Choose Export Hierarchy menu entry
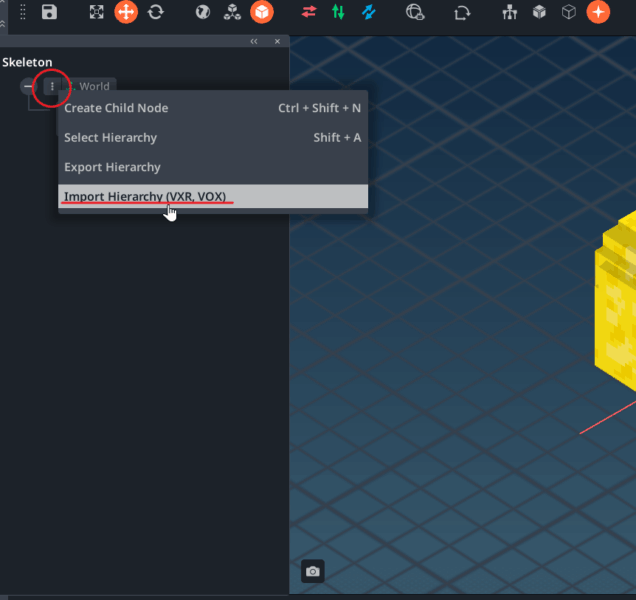636x600 pixels. (x=213, y=167)
